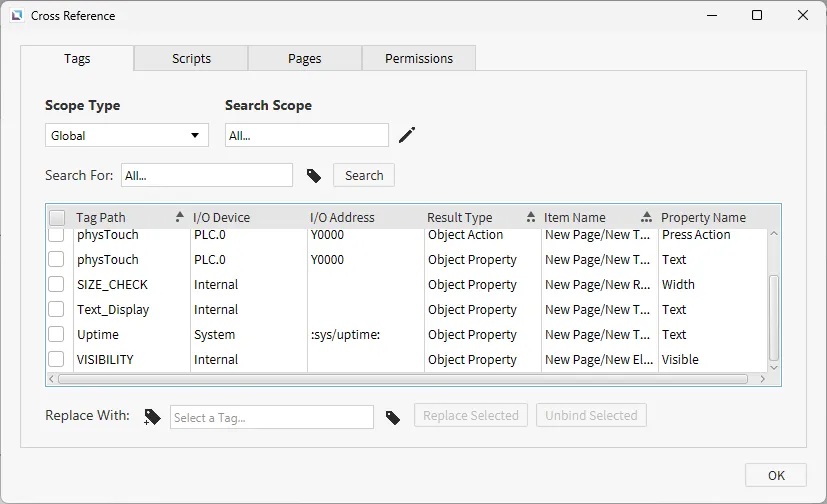Open the Permissions tab

point(419,59)
